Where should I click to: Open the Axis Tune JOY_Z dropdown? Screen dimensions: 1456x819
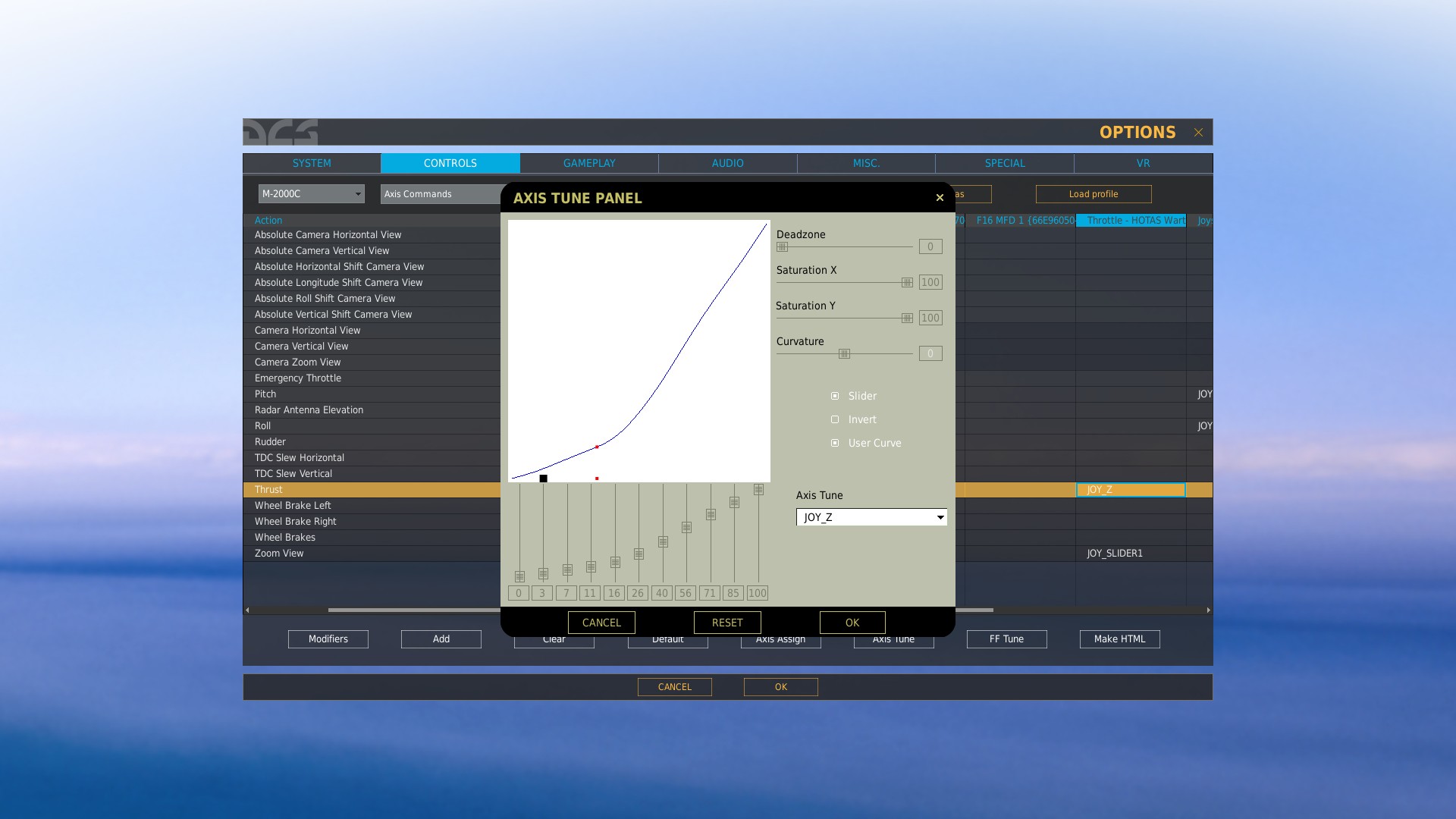coord(871,517)
